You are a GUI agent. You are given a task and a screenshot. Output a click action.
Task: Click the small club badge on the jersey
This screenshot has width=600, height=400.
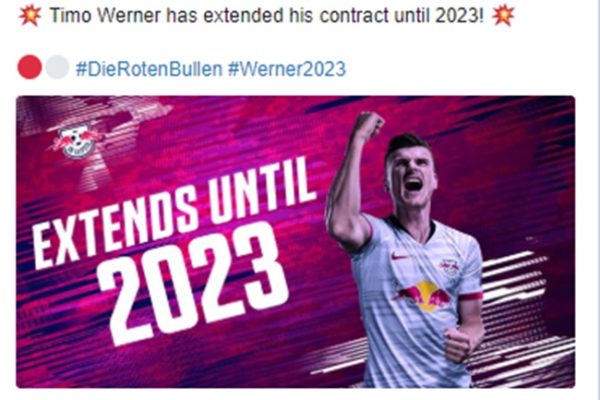[449, 267]
